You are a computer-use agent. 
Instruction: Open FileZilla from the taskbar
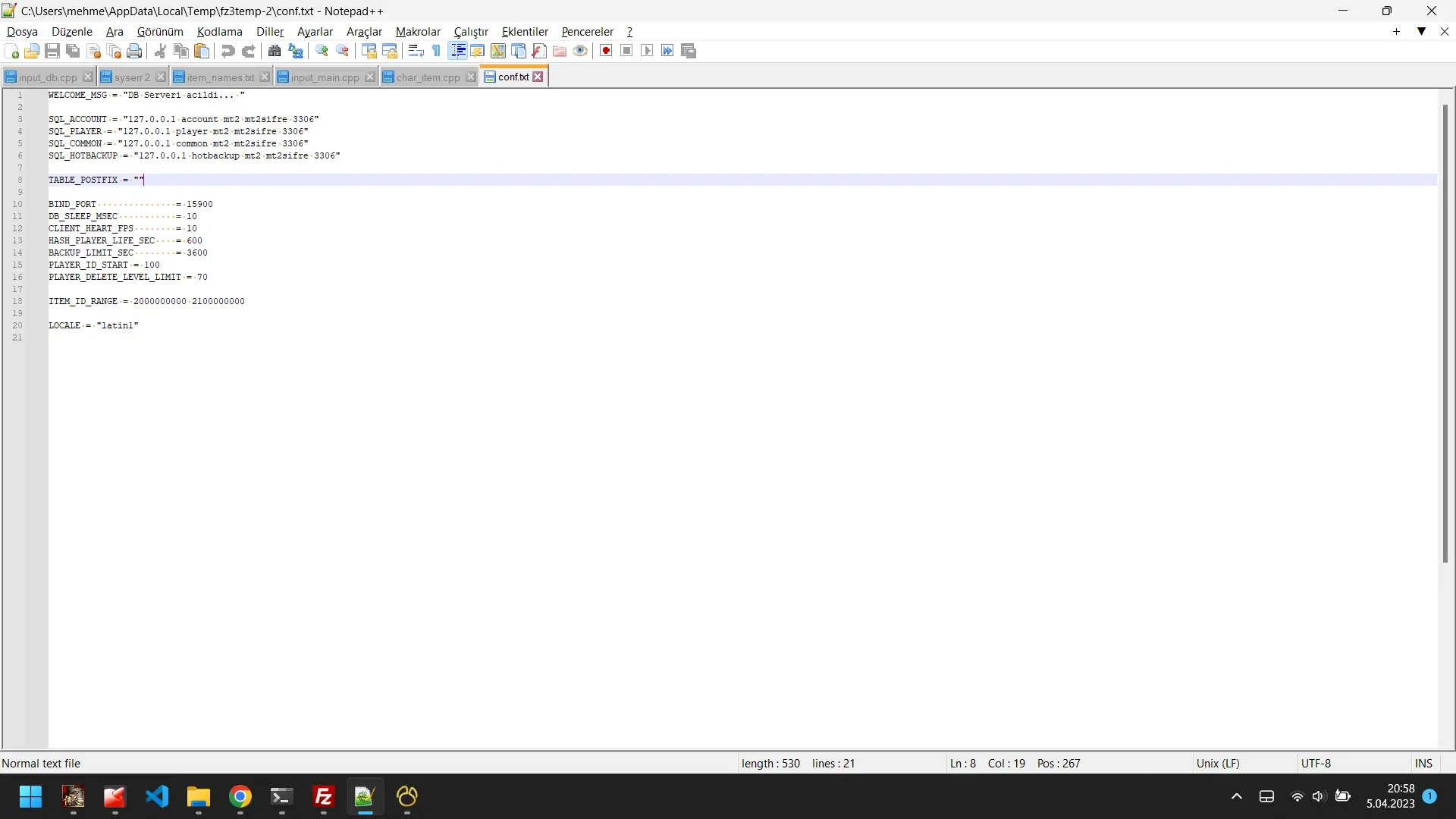(x=324, y=797)
